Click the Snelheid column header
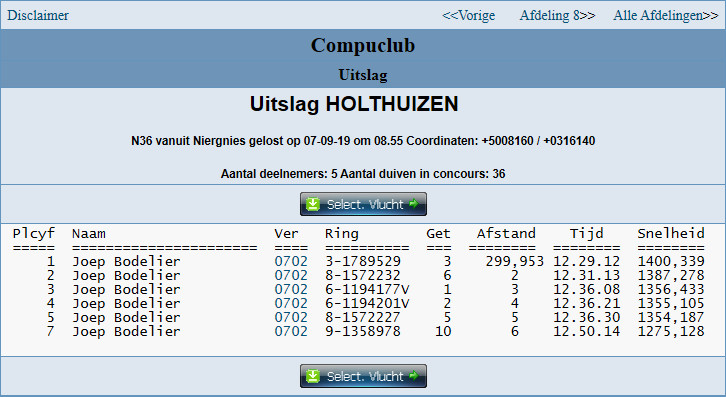The height and width of the screenshot is (397, 726). coord(671,233)
